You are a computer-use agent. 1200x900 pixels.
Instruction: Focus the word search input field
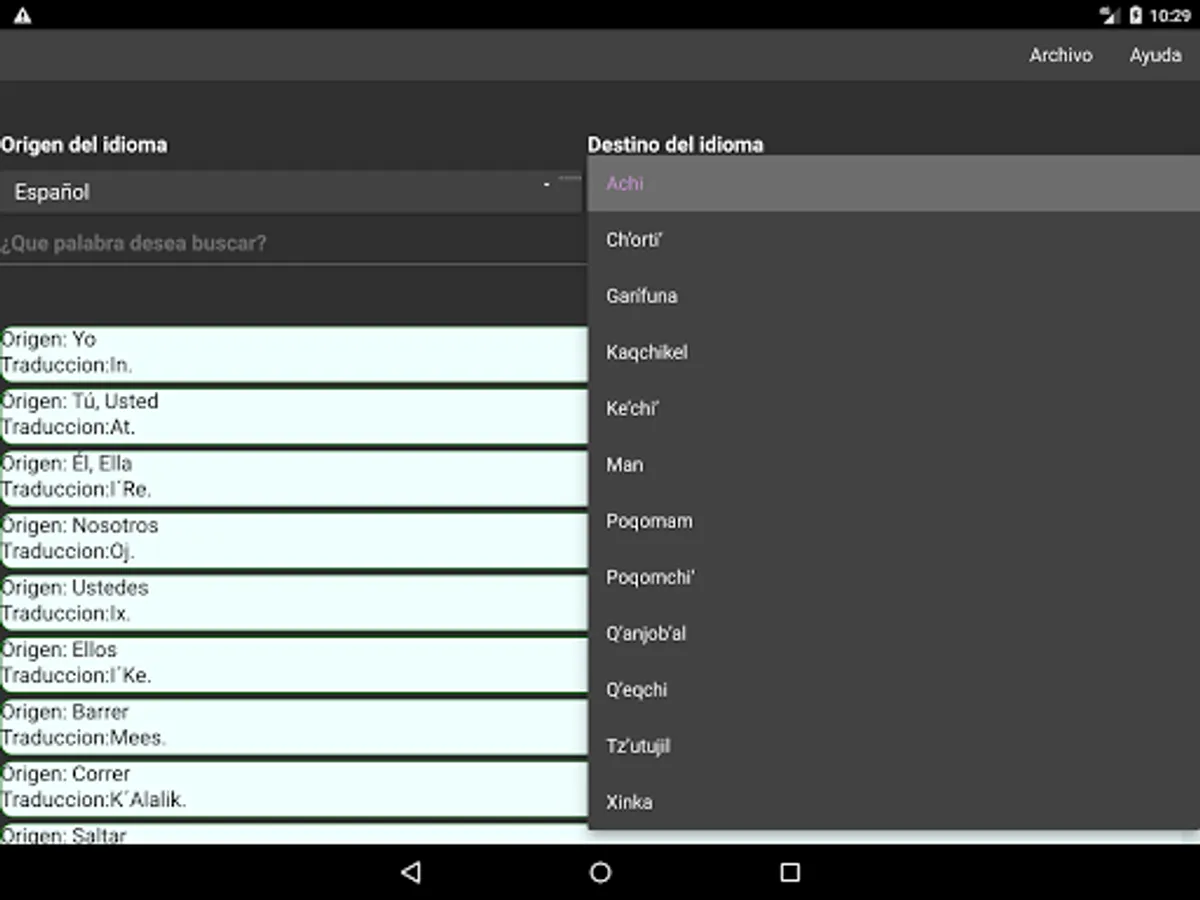pos(293,243)
